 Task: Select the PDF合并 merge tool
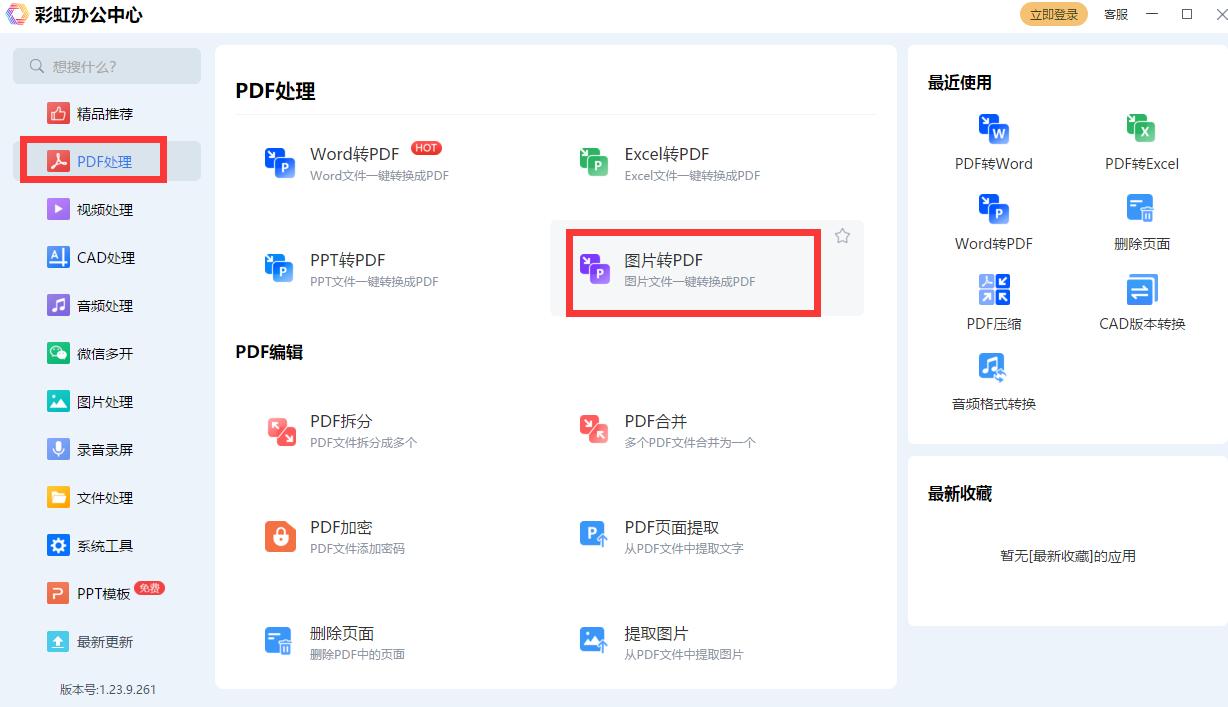coord(656,431)
